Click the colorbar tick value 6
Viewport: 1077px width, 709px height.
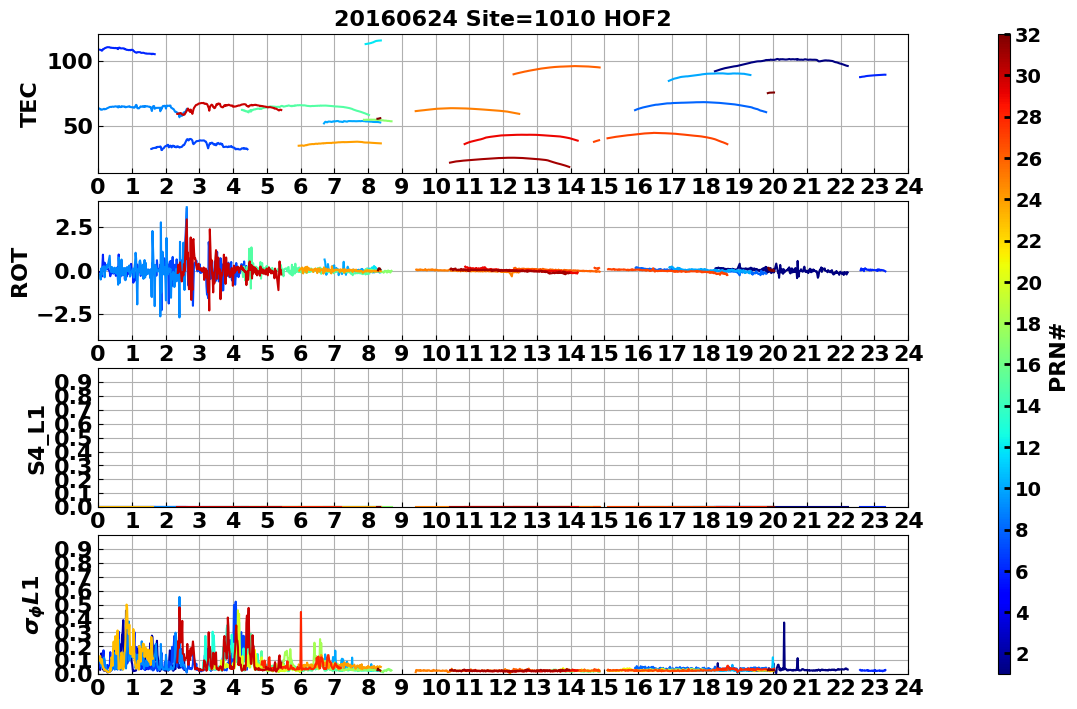coord(1023,571)
